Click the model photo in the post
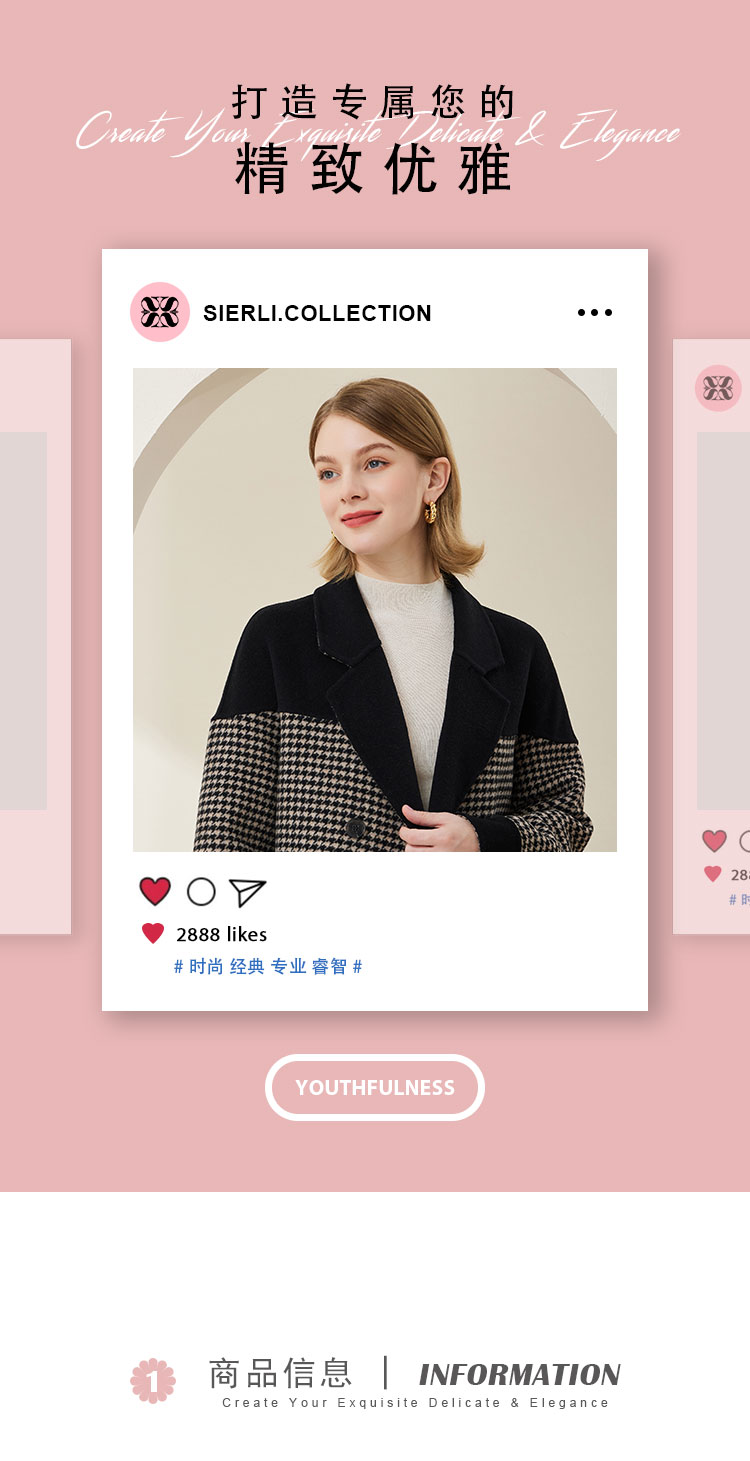The image size is (750, 1461). 375,610
